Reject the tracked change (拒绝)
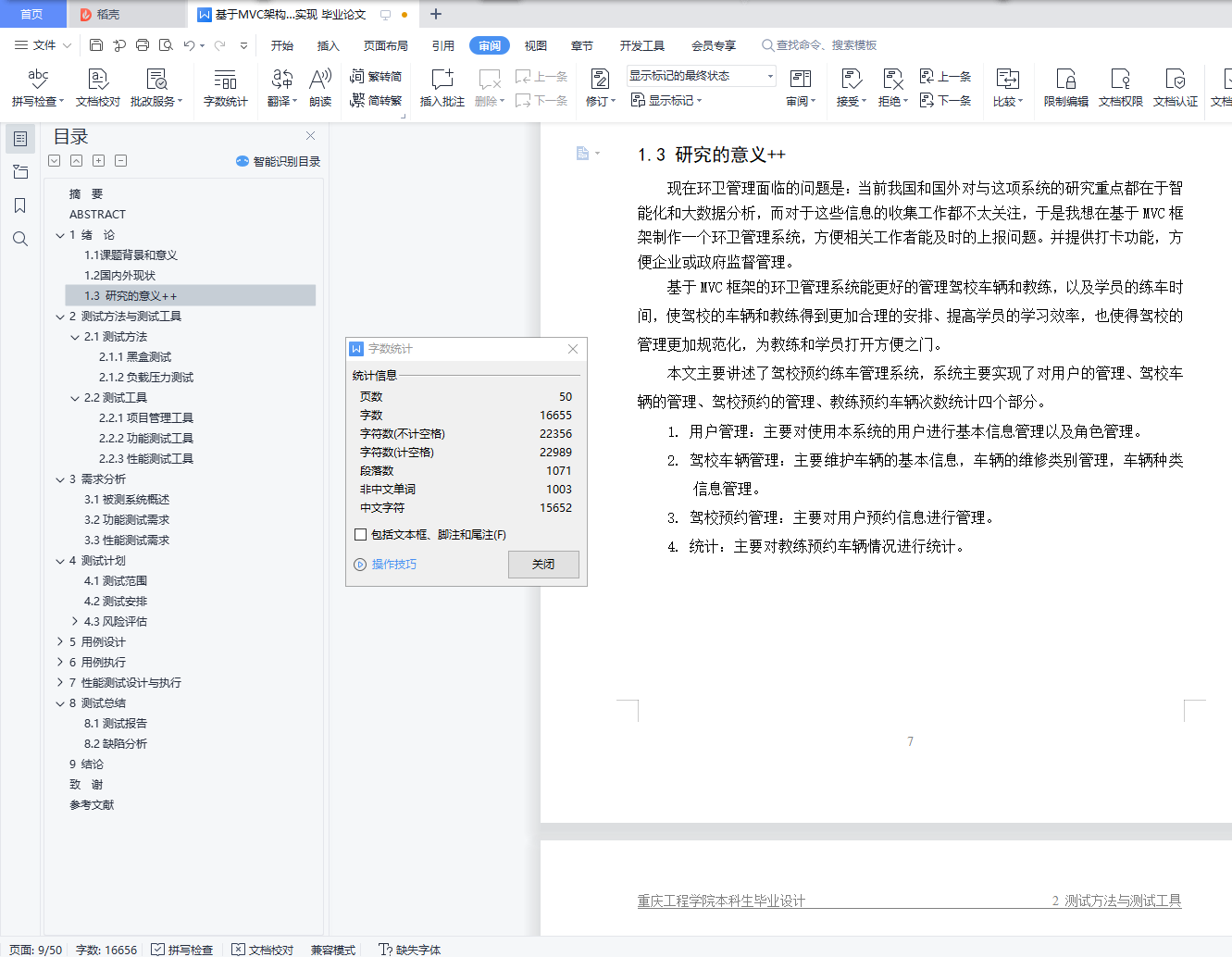The image size is (1232, 957). [892, 89]
